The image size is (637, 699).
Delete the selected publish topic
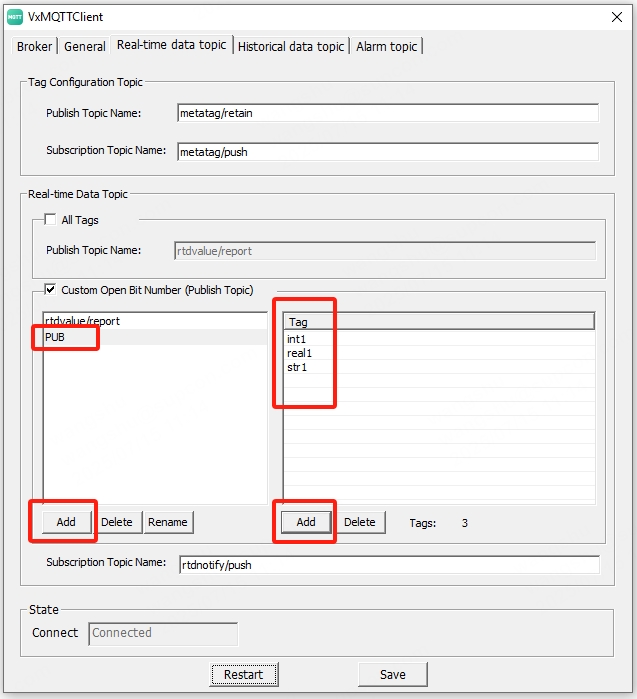tap(117, 522)
